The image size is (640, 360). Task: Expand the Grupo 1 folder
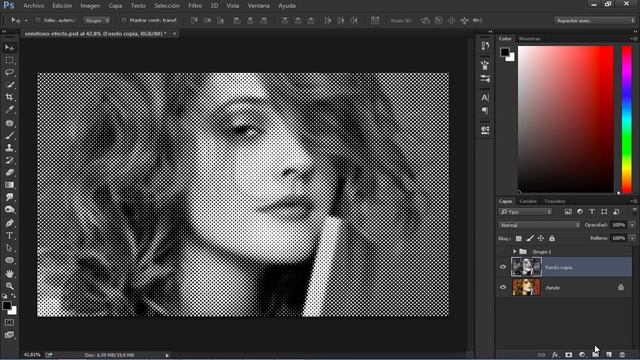(x=515, y=251)
